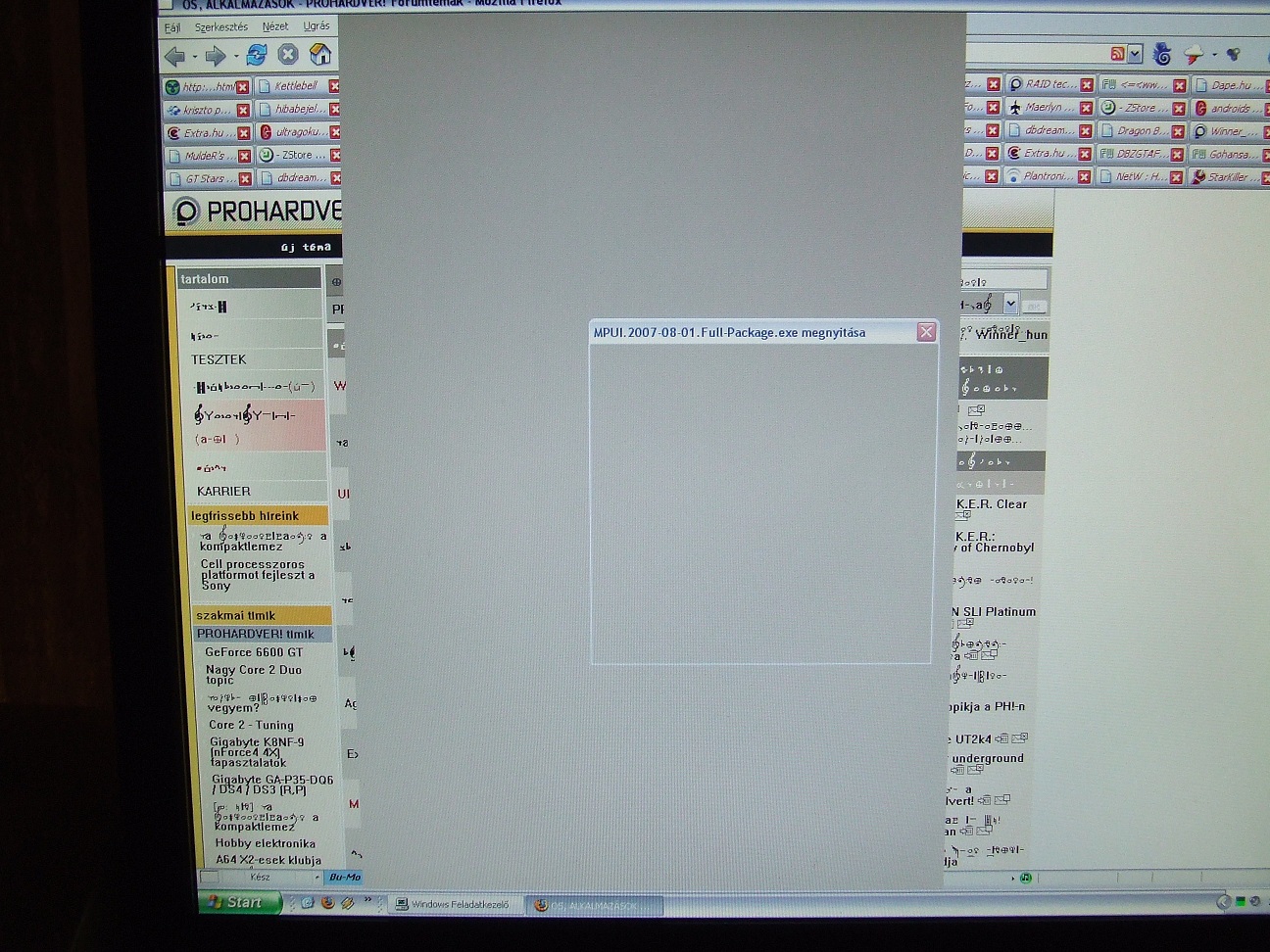This screenshot has height=952, width=1270.
Task: Close the MPUI Full-Package.exe dialog
Action: (x=926, y=332)
